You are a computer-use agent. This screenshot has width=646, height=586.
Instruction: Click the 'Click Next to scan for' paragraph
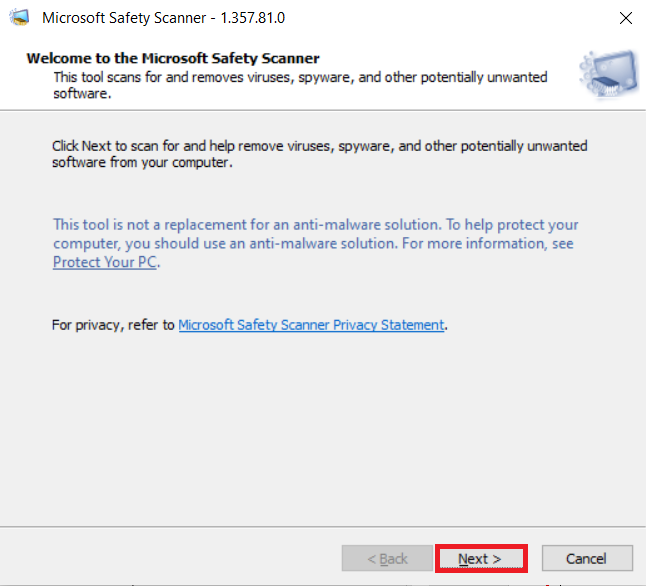click(320, 154)
